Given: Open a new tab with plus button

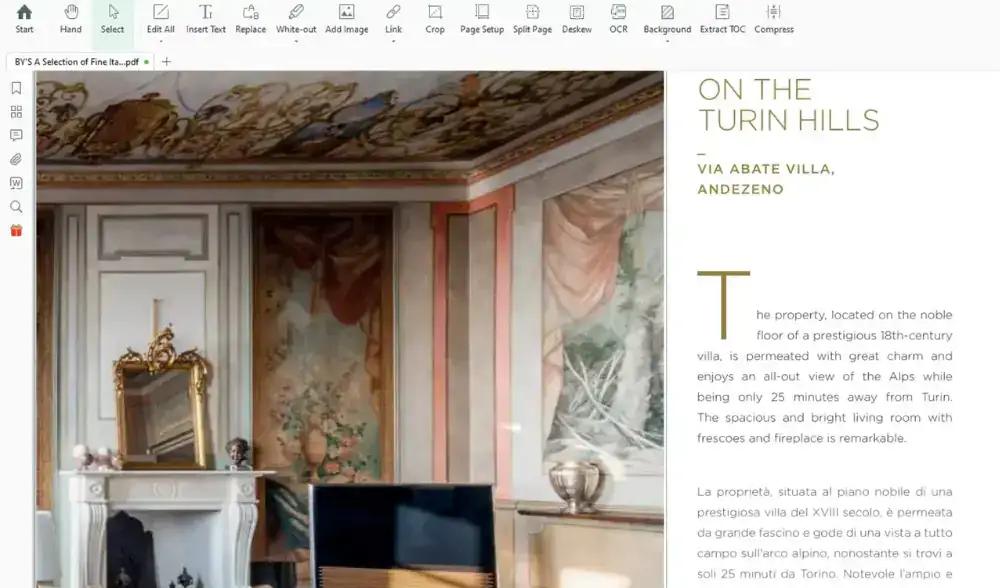Looking at the screenshot, I should coord(166,62).
